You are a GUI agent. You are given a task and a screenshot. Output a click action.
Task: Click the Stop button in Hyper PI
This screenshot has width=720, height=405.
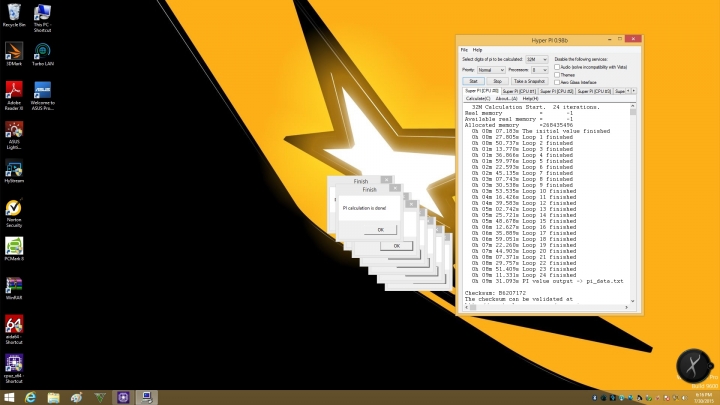tap(497, 81)
